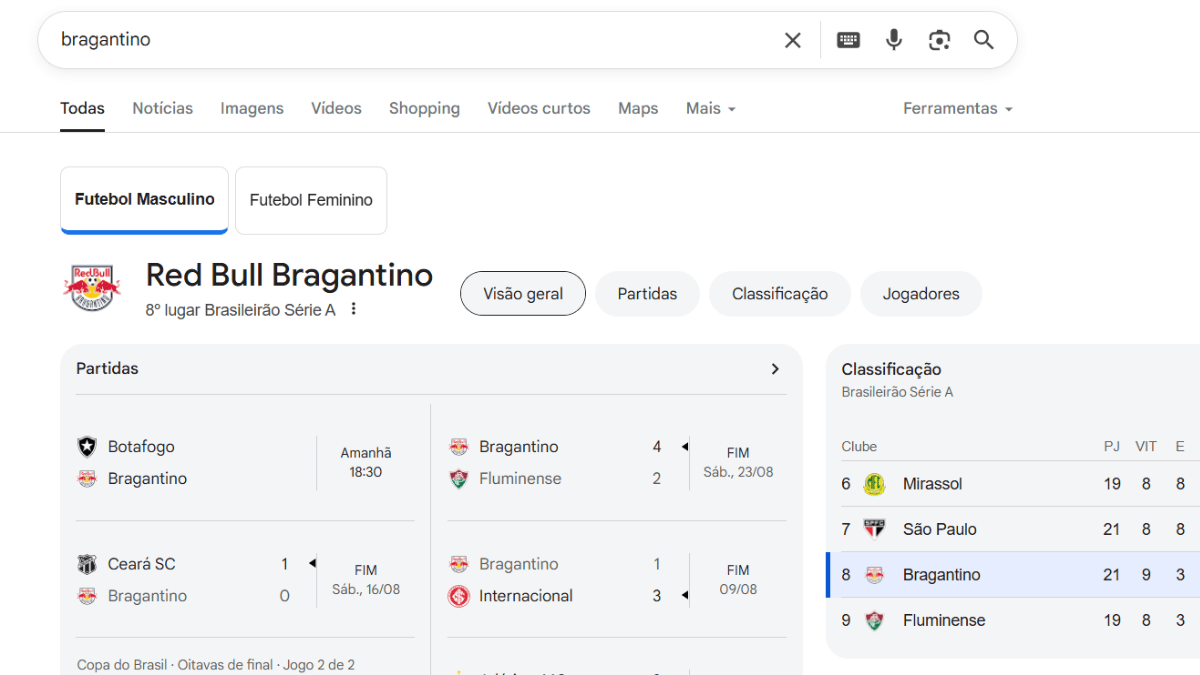The image size is (1200, 675).
Task: Click the search input containing bragantino
Action: (400, 40)
